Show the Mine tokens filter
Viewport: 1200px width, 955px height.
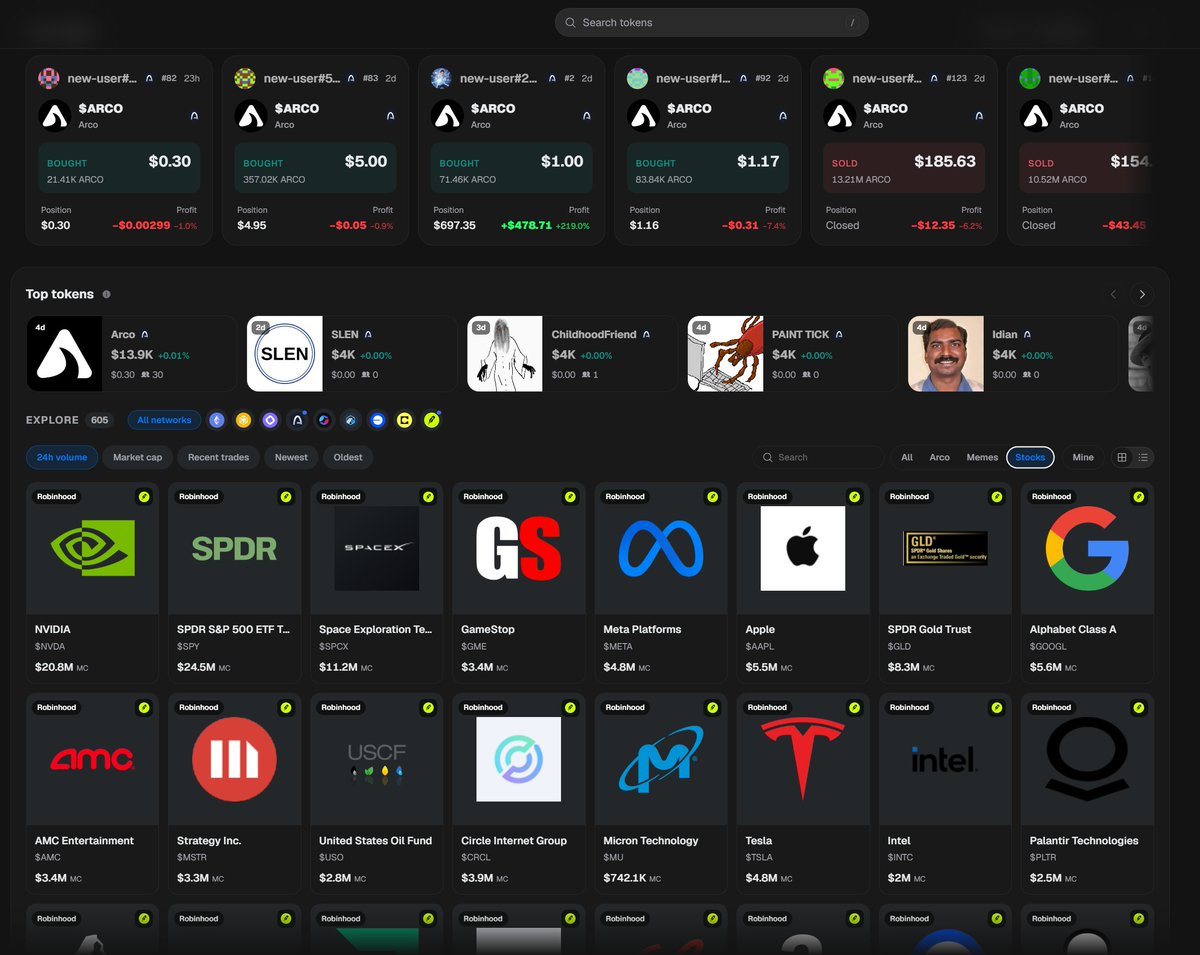pos(1083,457)
